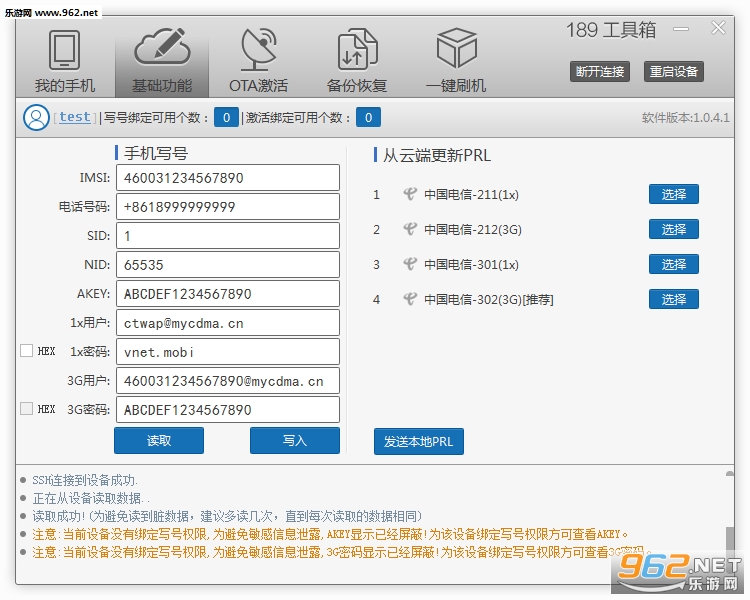The height and width of the screenshot is (600, 750).
Task: Click the 重启设备 button
Action: 673,72
